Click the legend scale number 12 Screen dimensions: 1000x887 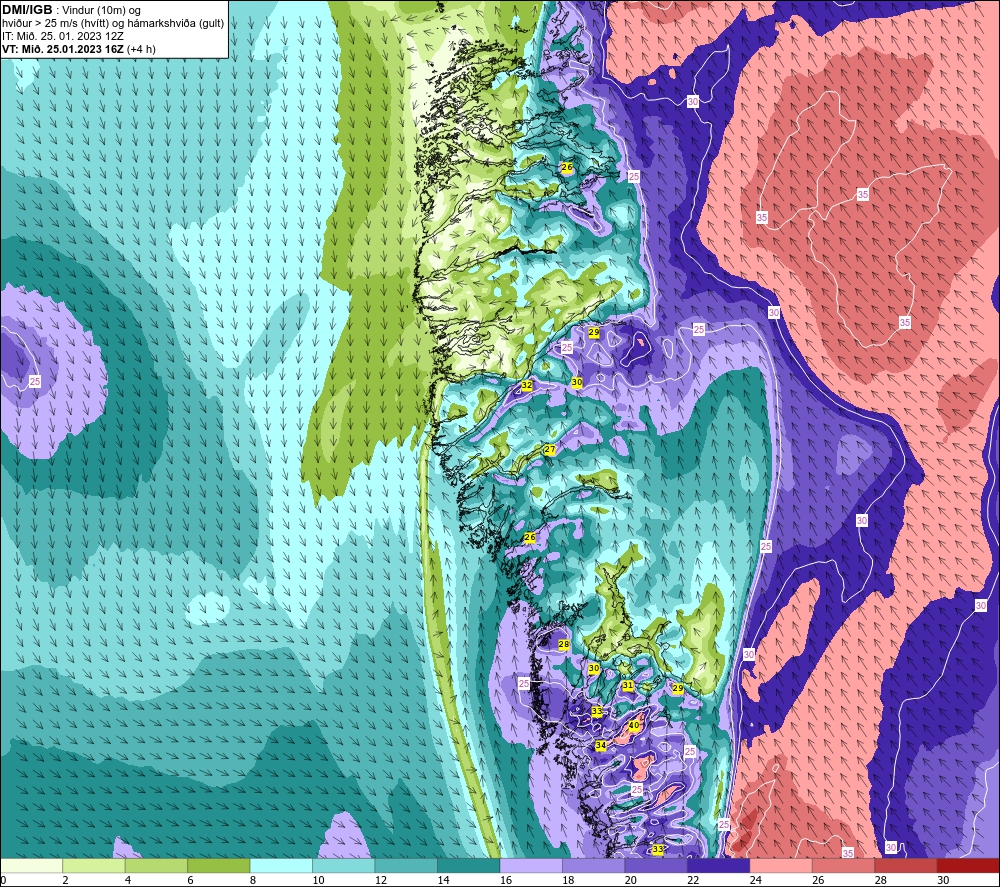click(381, 880)
